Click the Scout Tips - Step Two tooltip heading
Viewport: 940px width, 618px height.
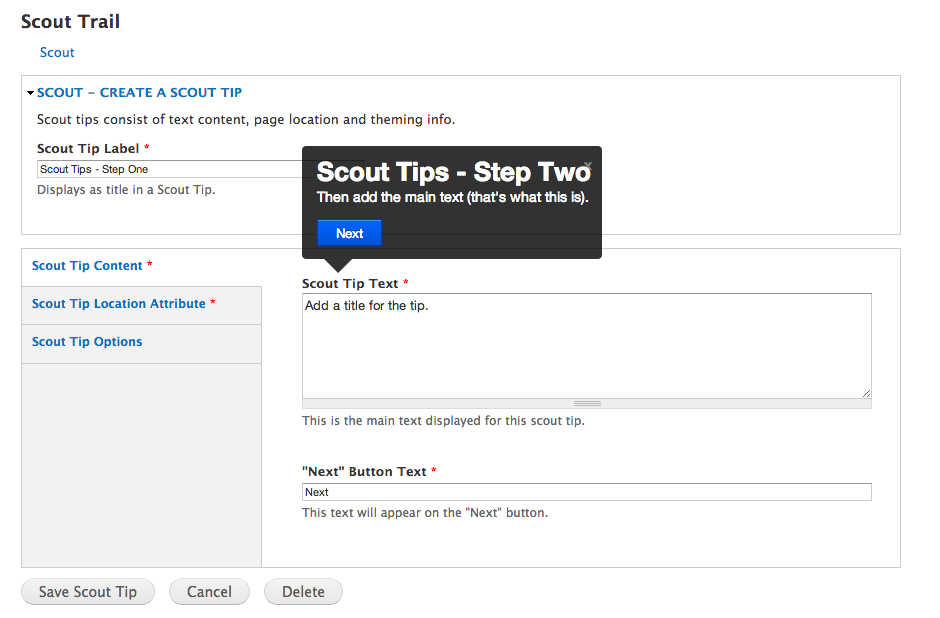[453, 172]
